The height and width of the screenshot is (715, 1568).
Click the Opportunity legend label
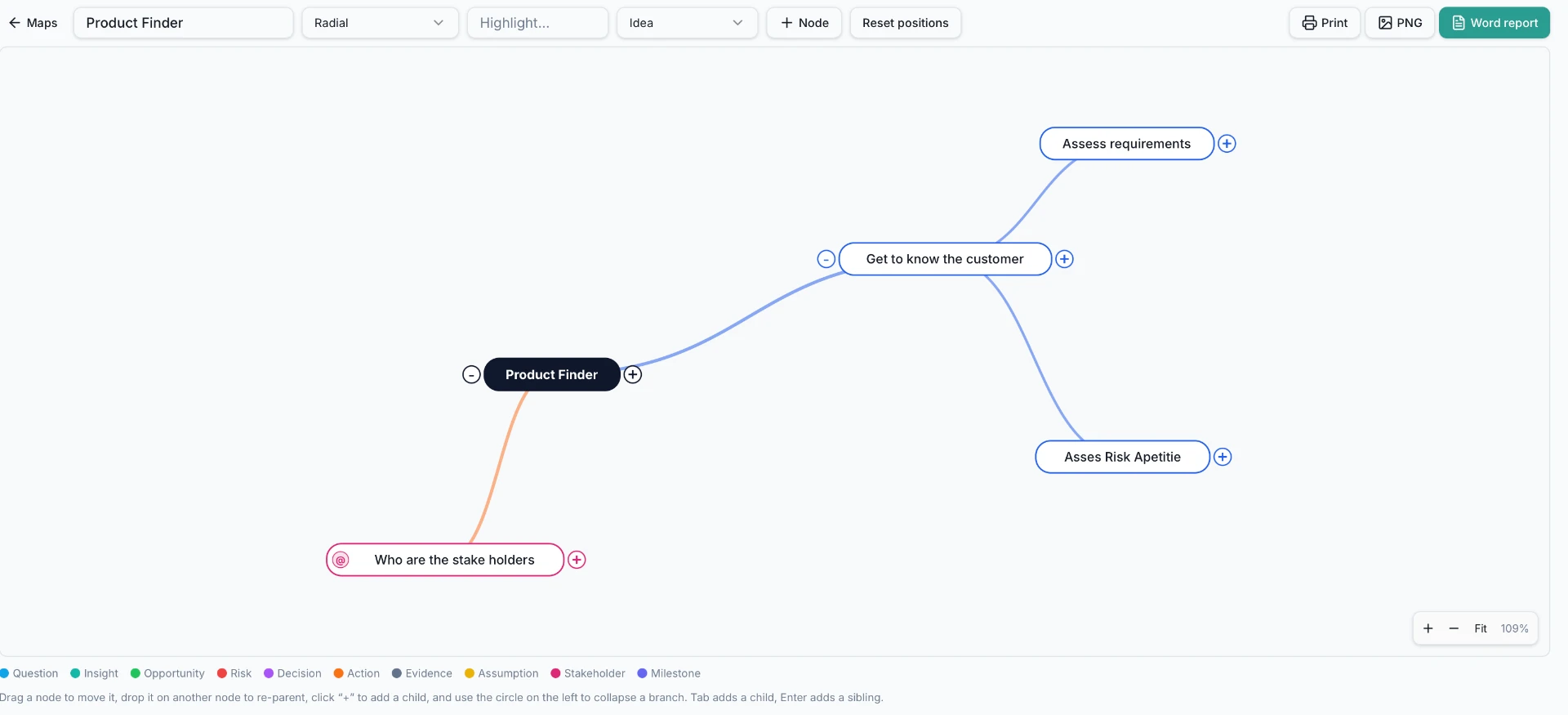click(174, 673)
